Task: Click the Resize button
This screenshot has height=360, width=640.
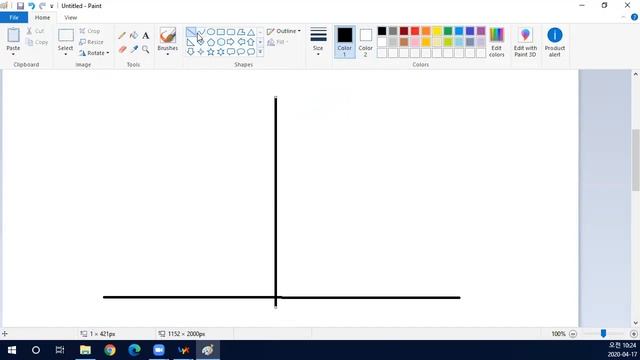Action: [x=91, y=42]
